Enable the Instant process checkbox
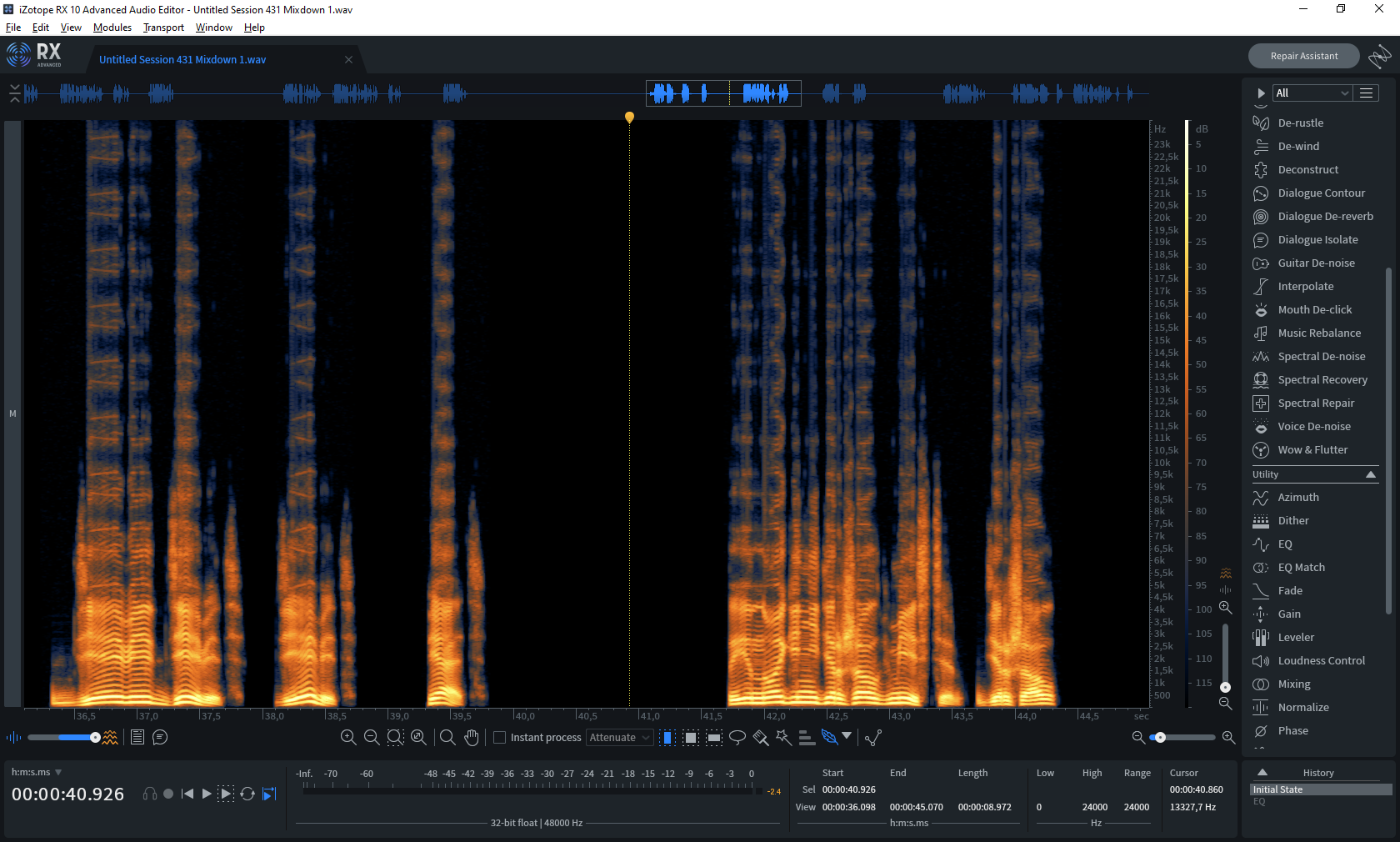The height and width of the screenshot is (842, 1400). tap(500, 738)
